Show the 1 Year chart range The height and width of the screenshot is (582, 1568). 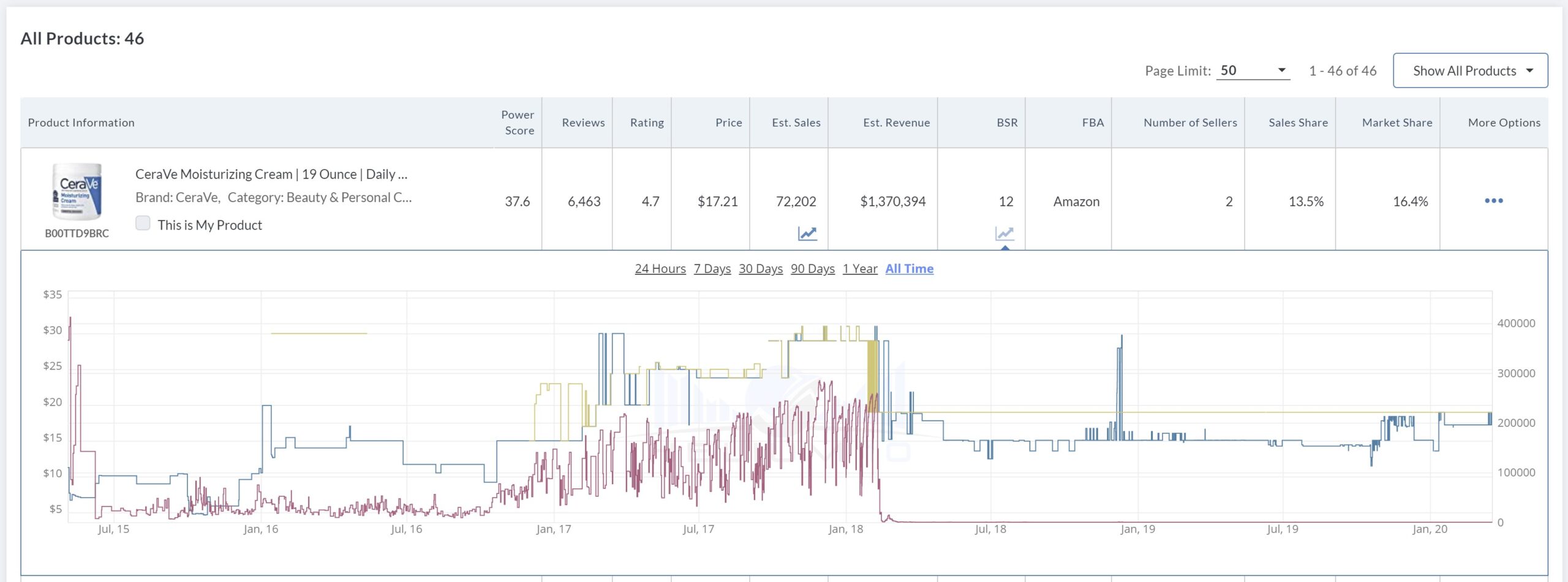tap(859, 269)
